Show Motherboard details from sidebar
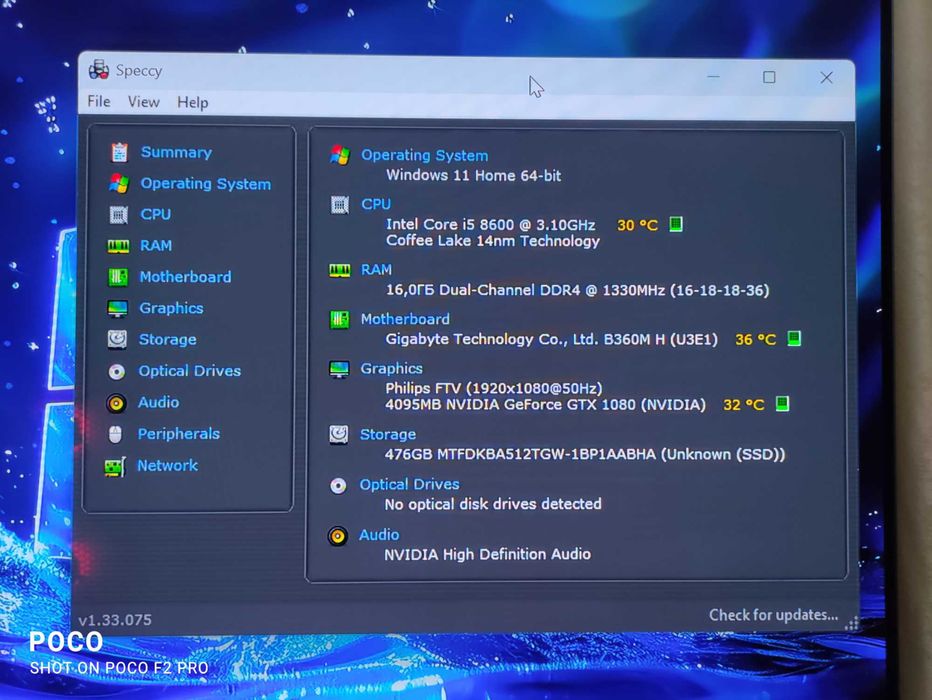Screen dimensions: 932x700 185,277
